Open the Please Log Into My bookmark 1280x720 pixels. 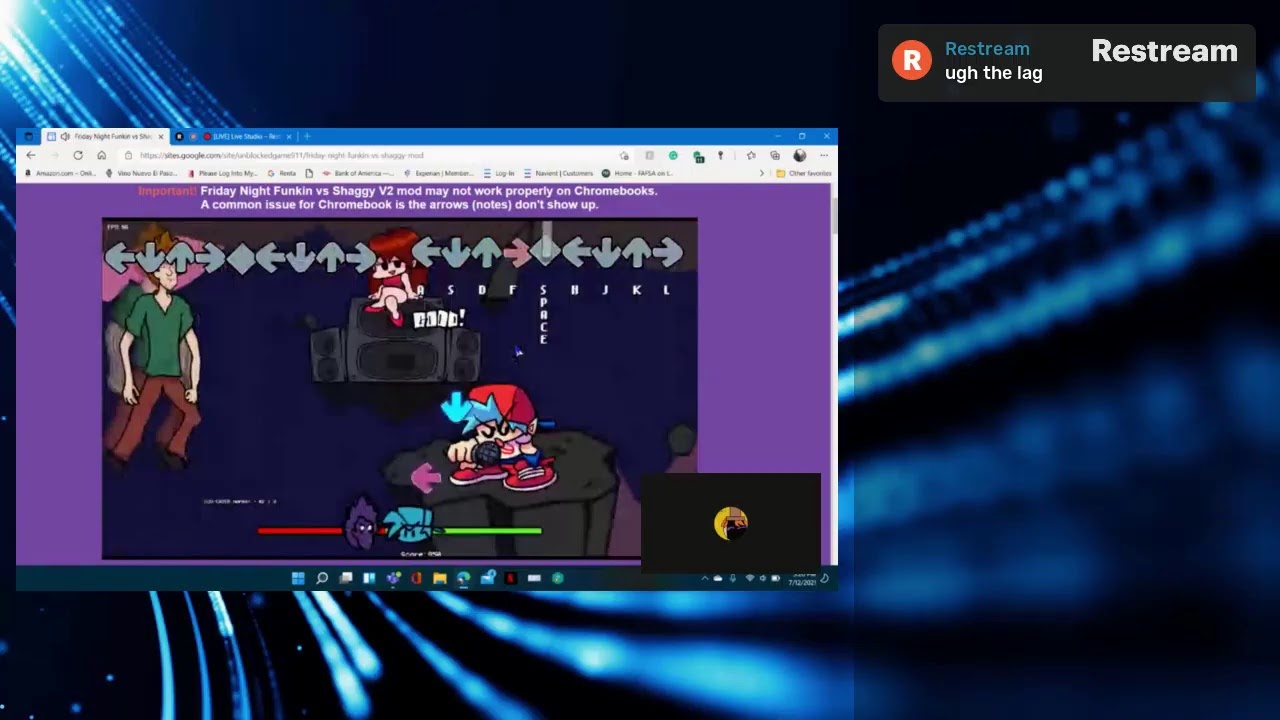(x=223, y=173)
